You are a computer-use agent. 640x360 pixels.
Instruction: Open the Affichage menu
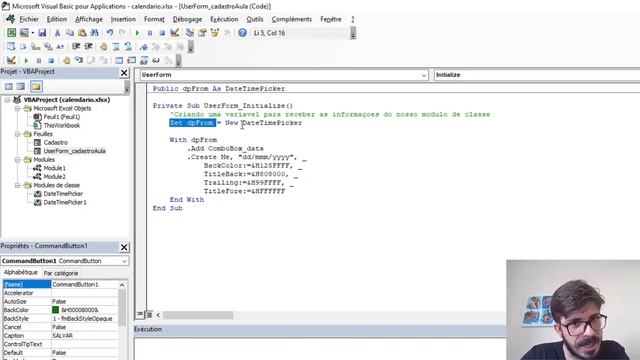pos(89,19)
